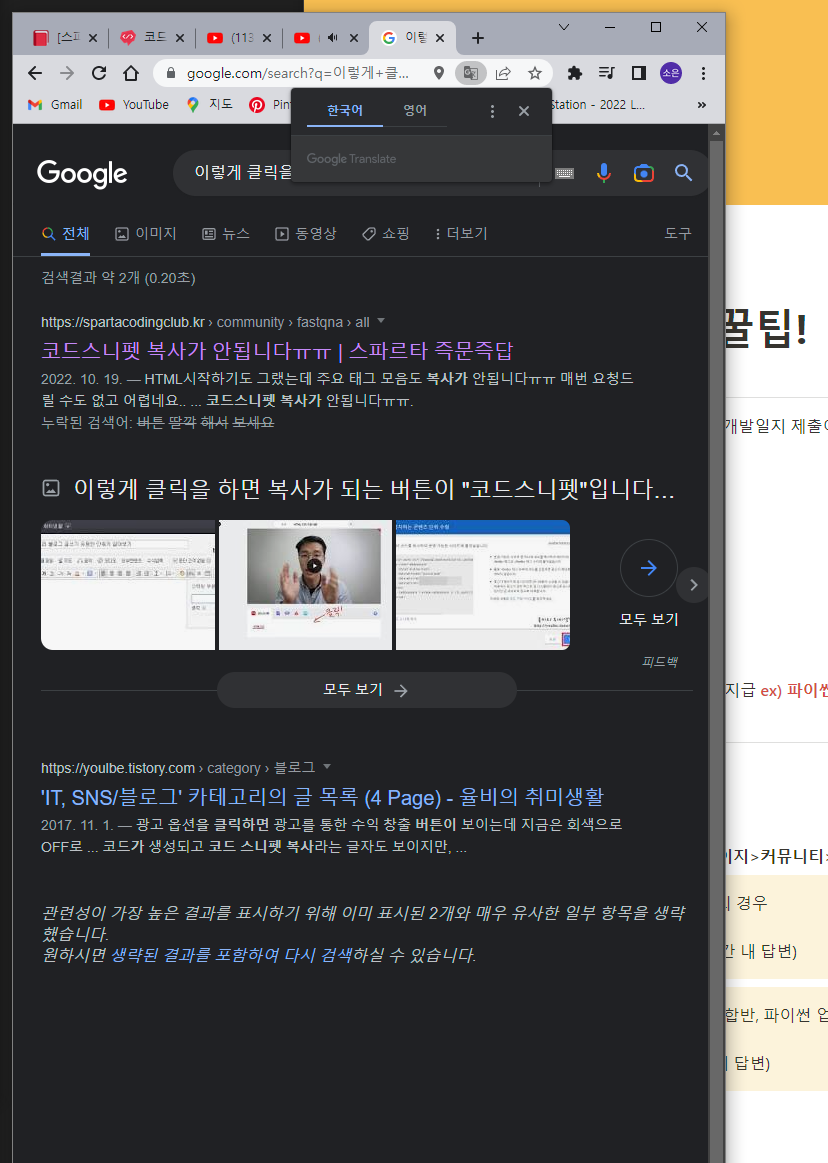Open the 지도 maps bookmark

(x=209, y=105)
